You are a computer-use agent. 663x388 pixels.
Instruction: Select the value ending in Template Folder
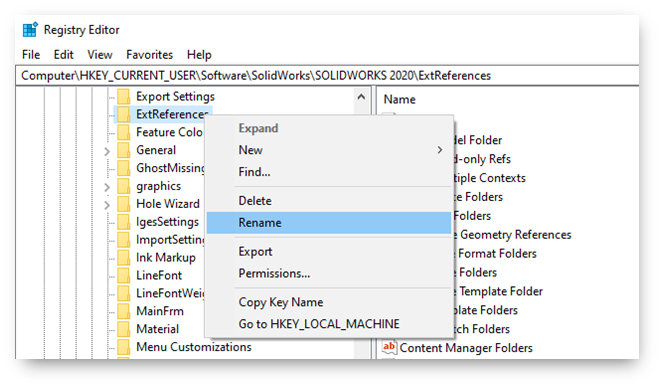pyautogui.click(x=499, y=291)
